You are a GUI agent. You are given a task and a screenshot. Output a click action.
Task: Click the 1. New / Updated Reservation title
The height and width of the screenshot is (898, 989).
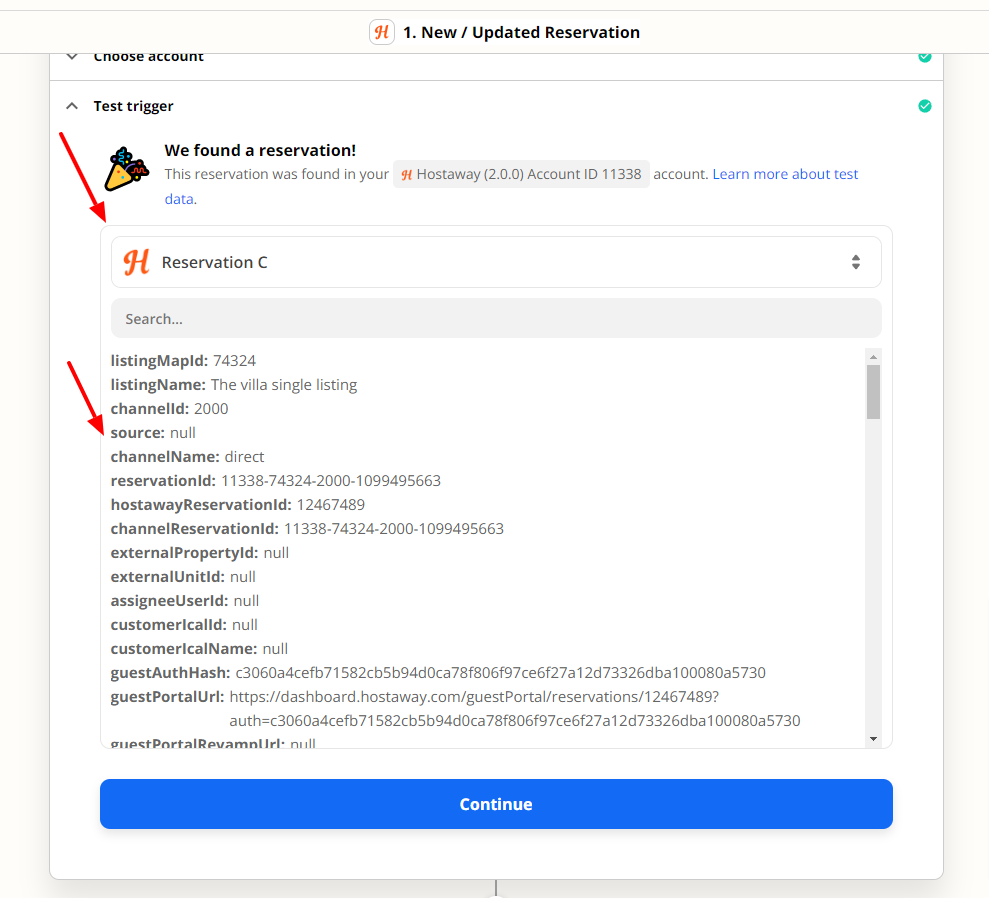pos(522,32)
